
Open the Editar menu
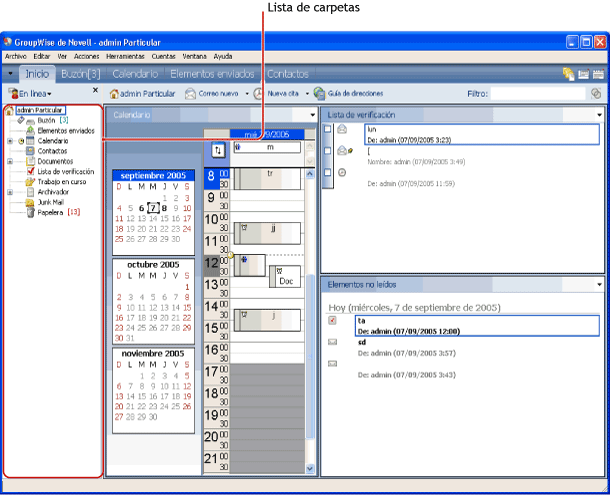coord(42,56)
